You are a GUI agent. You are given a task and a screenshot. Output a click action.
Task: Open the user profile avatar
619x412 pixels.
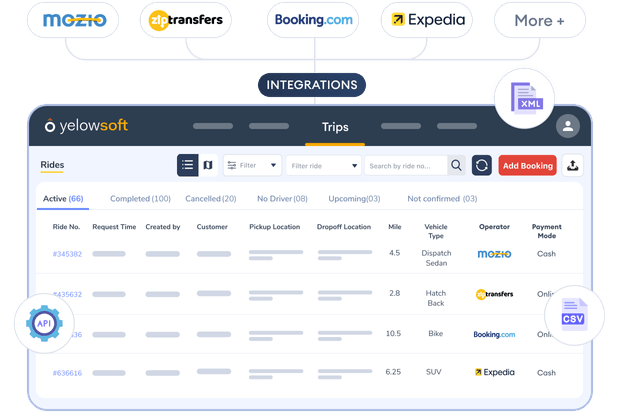(568, 126)
